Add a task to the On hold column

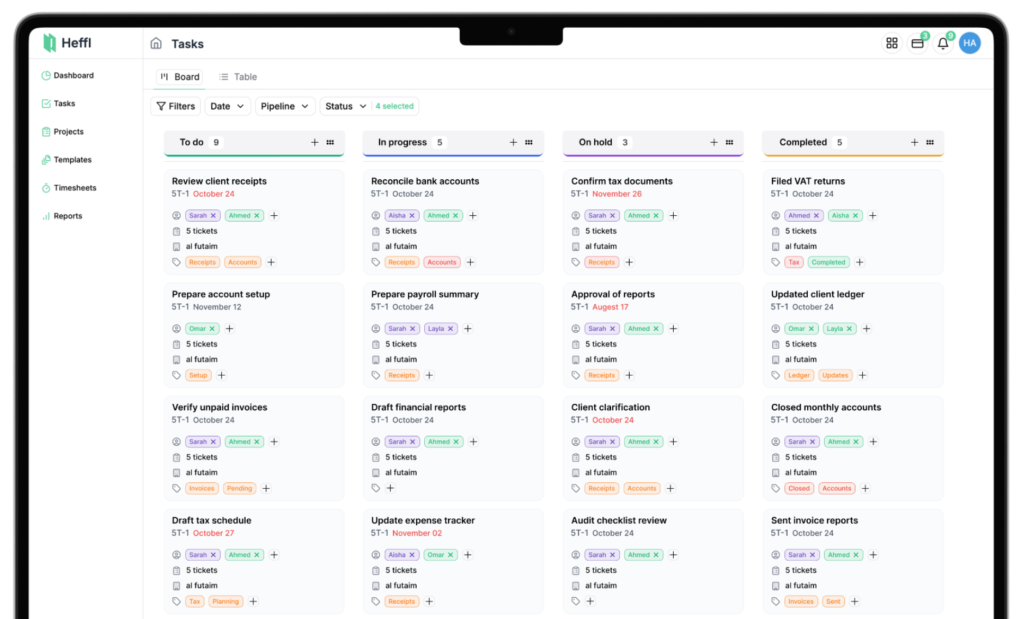pos(714,142)
